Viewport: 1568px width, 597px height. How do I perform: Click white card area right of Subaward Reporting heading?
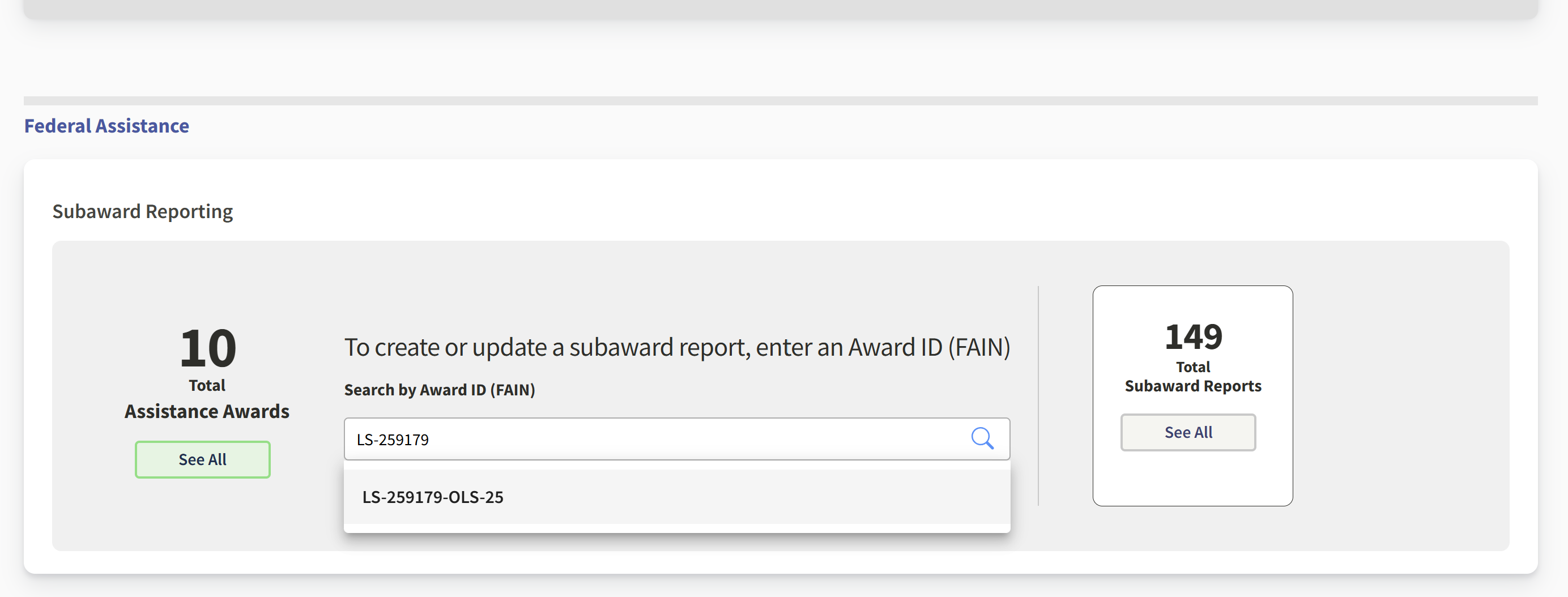click(x=852, y=211)
